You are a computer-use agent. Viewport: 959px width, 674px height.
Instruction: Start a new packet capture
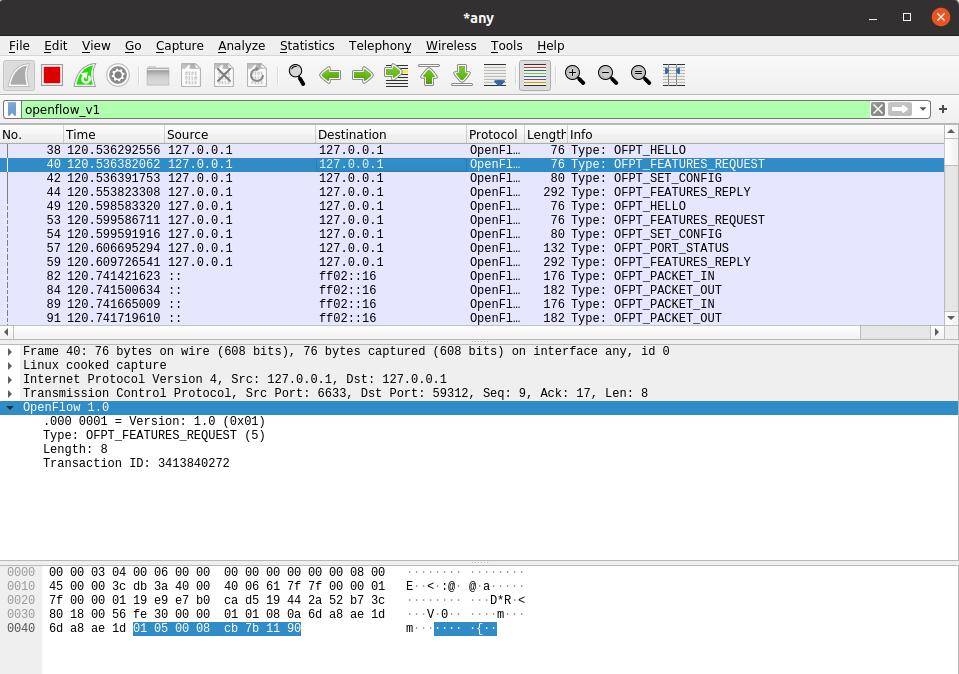tap(18, 75)
